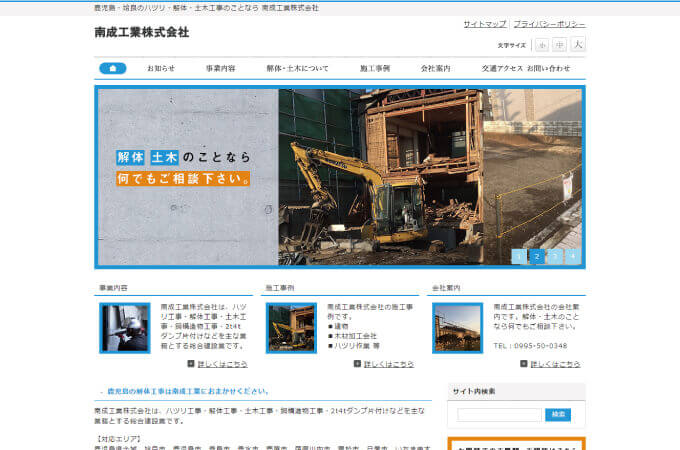
Task: Set font size to large (大)
Action: pyautogui.click(x=578, y=45)
